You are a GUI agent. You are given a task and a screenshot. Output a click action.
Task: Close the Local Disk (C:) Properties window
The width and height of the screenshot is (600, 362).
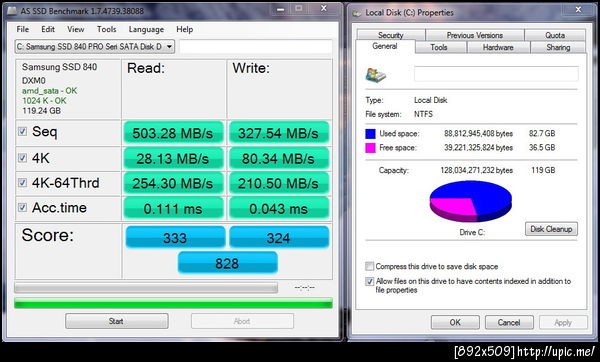coord(578,9)
